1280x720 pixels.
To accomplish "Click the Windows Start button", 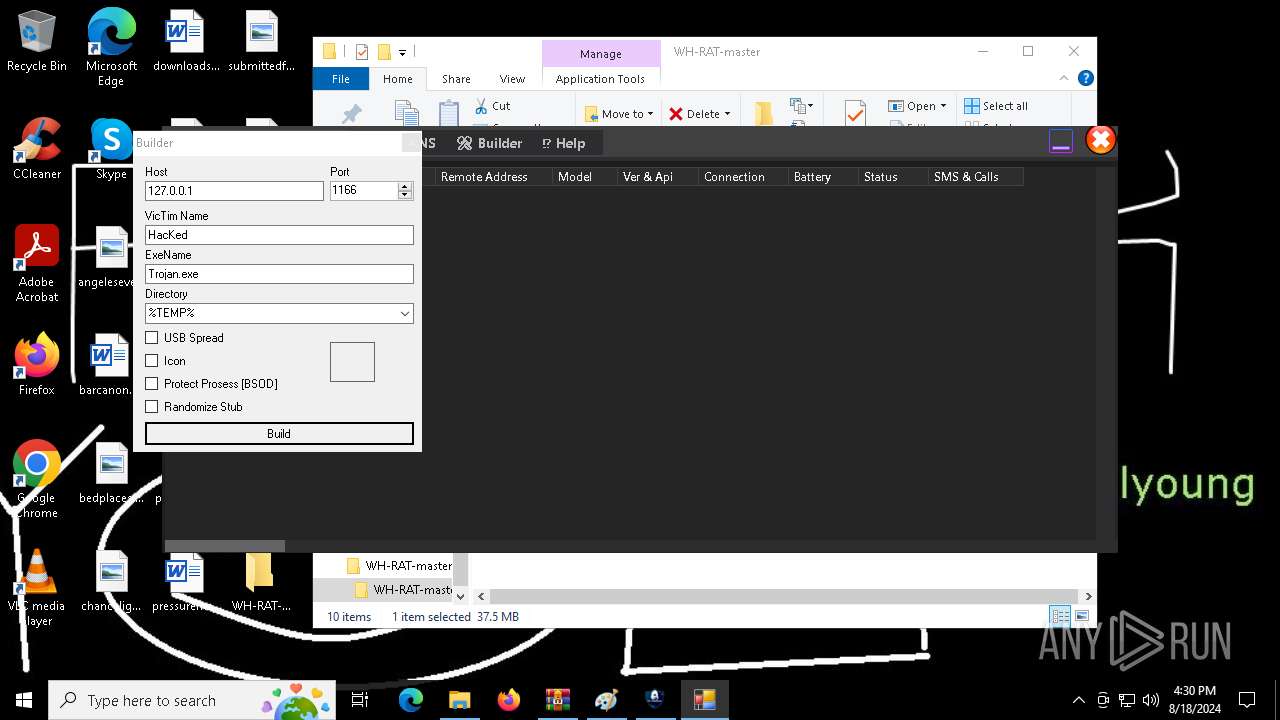I will coord(24,700).
